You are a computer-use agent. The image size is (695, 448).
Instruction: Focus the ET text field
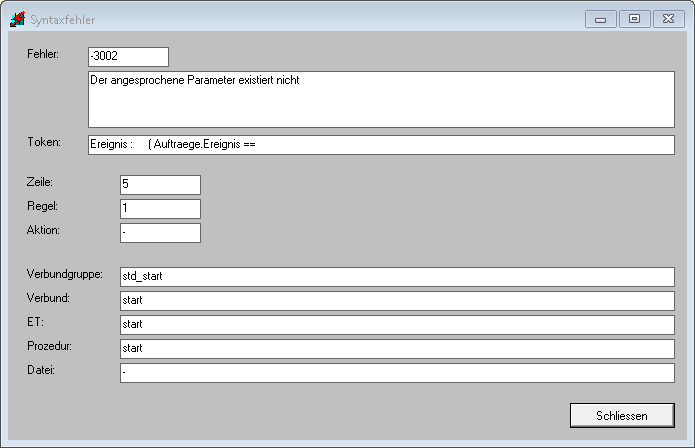coord(396,325)
